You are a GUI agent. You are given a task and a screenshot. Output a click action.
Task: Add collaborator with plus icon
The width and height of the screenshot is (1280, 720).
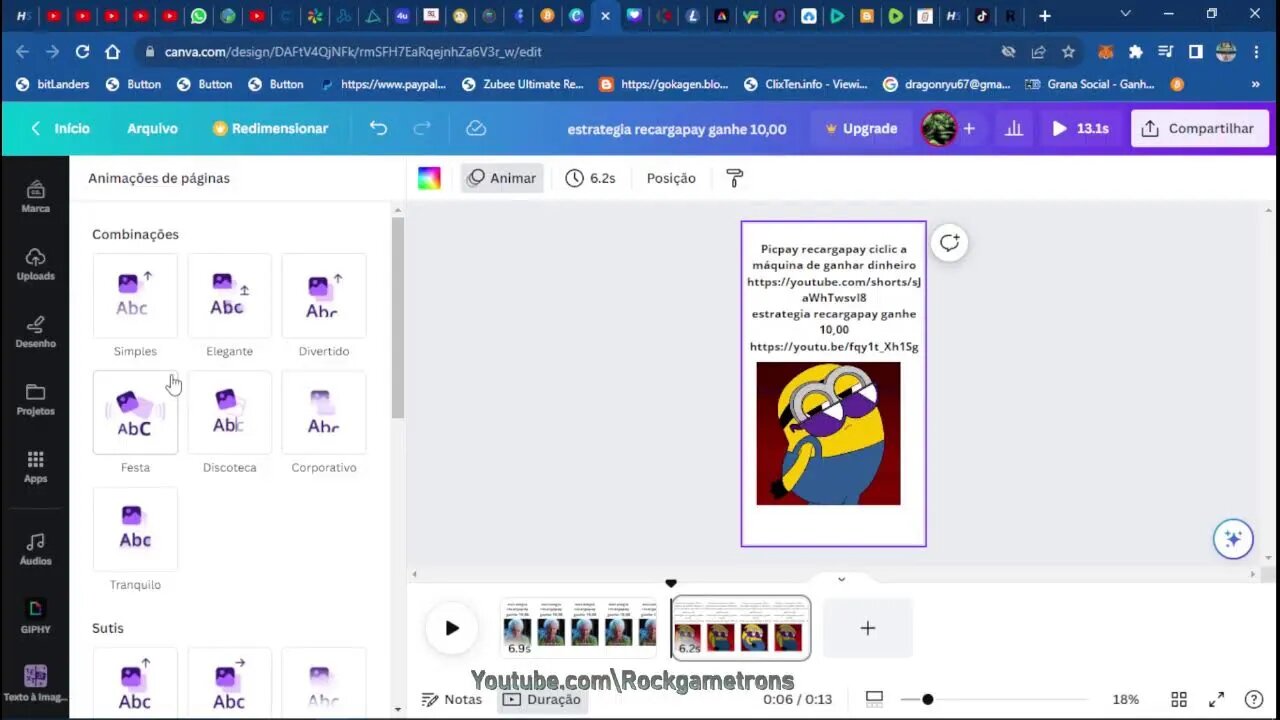pyautogui.click(x=969, y=128)
